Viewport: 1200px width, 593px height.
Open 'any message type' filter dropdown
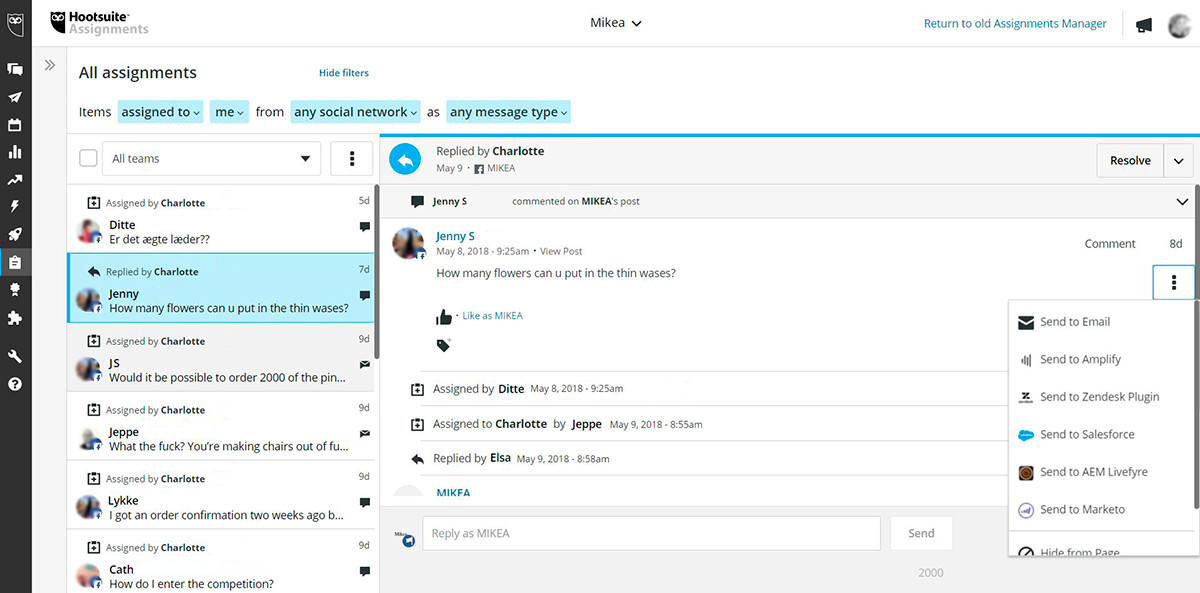click(x=508, y=112)
